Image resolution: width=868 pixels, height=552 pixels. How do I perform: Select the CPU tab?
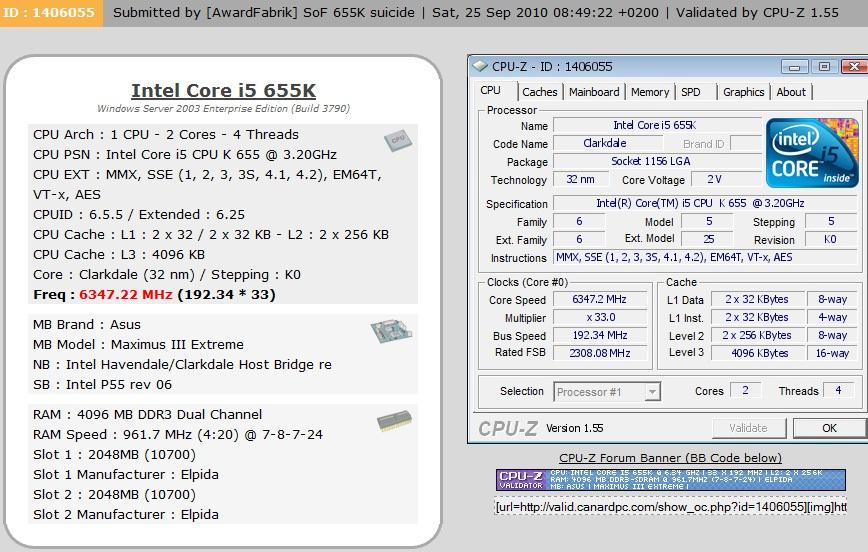[x=490, y=90]
